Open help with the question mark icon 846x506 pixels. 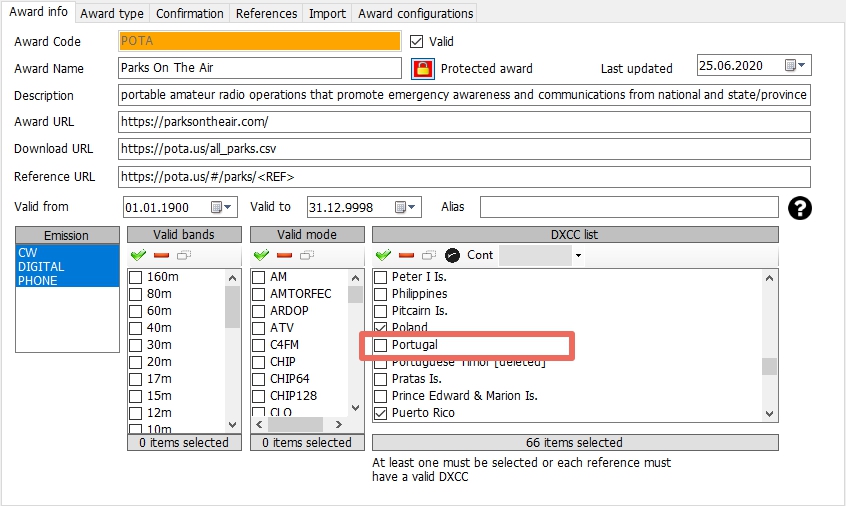click(800, 208)
